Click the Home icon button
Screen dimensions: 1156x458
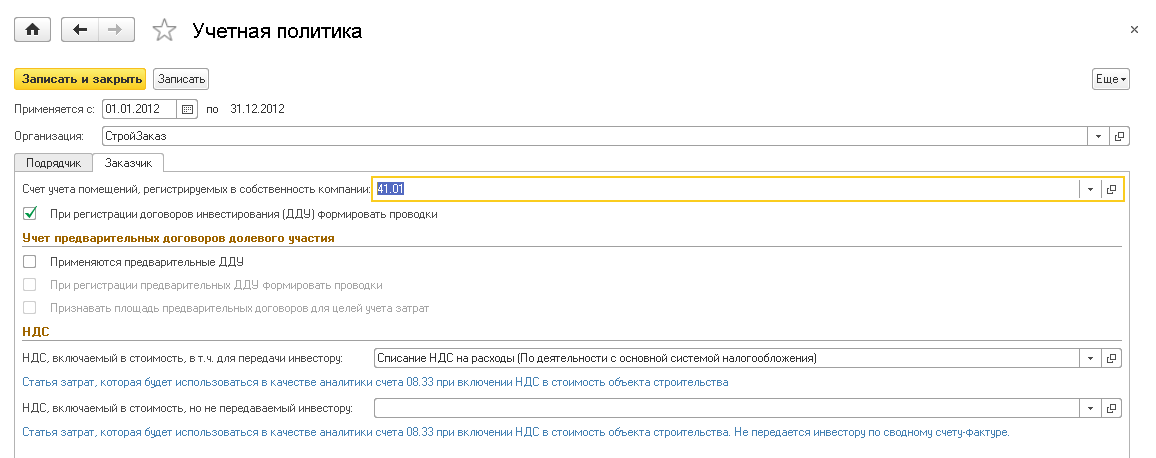(x=32, y=30)
